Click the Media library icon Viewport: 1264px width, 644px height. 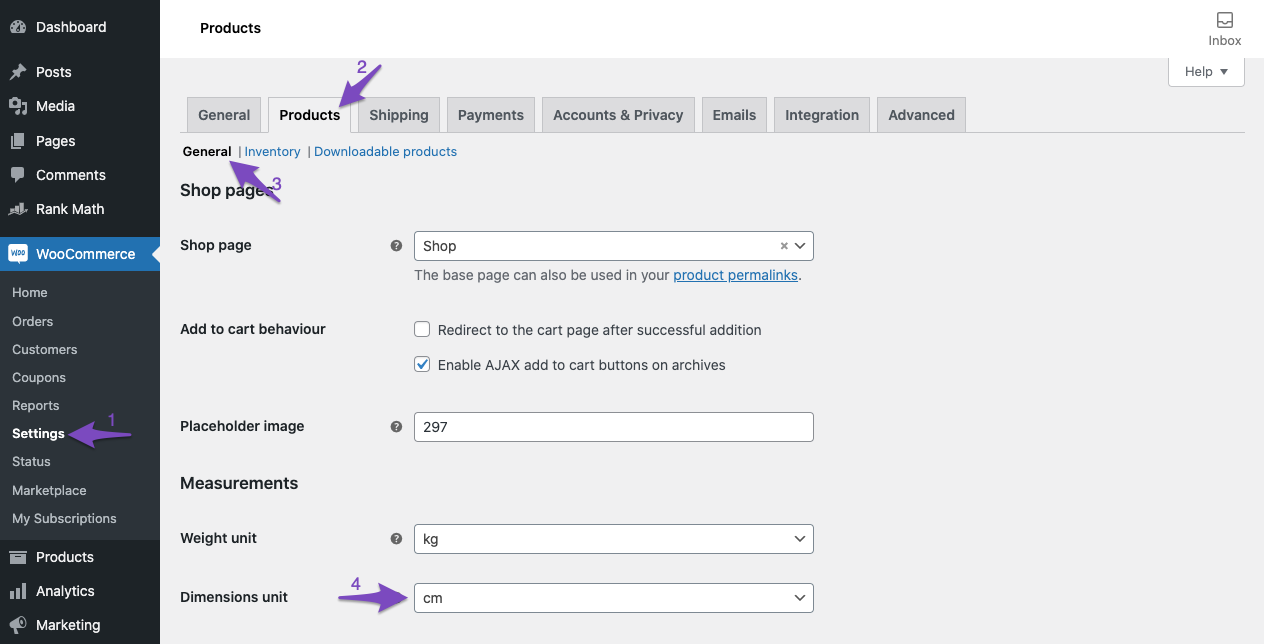18,106
